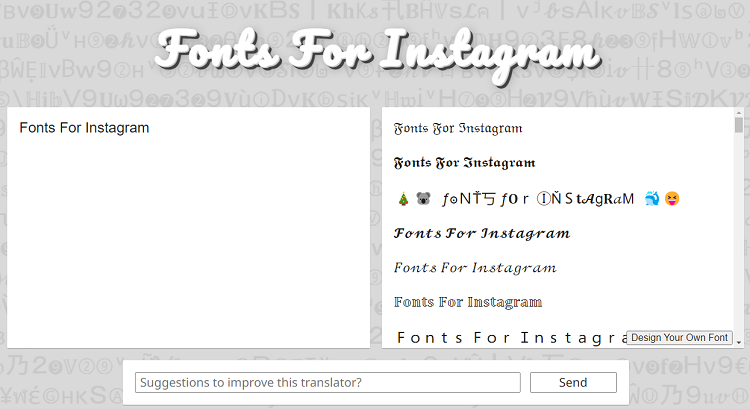Image resolution: width=750 pixels, height=409 pixels.
Task: Select the bold Fraktur output line
Action: pyautogui.click(x=464, y=163)
